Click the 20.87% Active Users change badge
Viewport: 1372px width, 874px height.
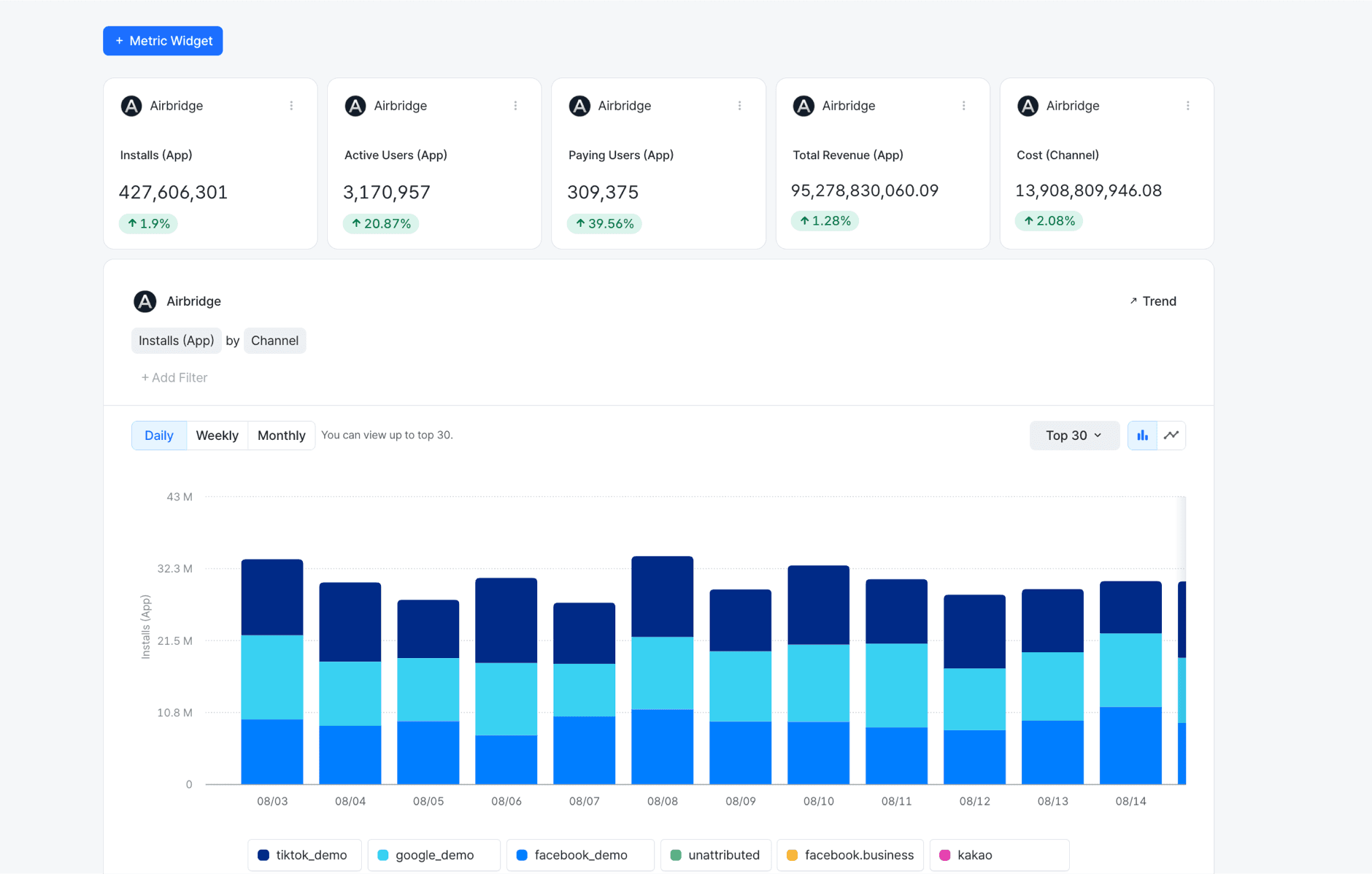(381, 223)
